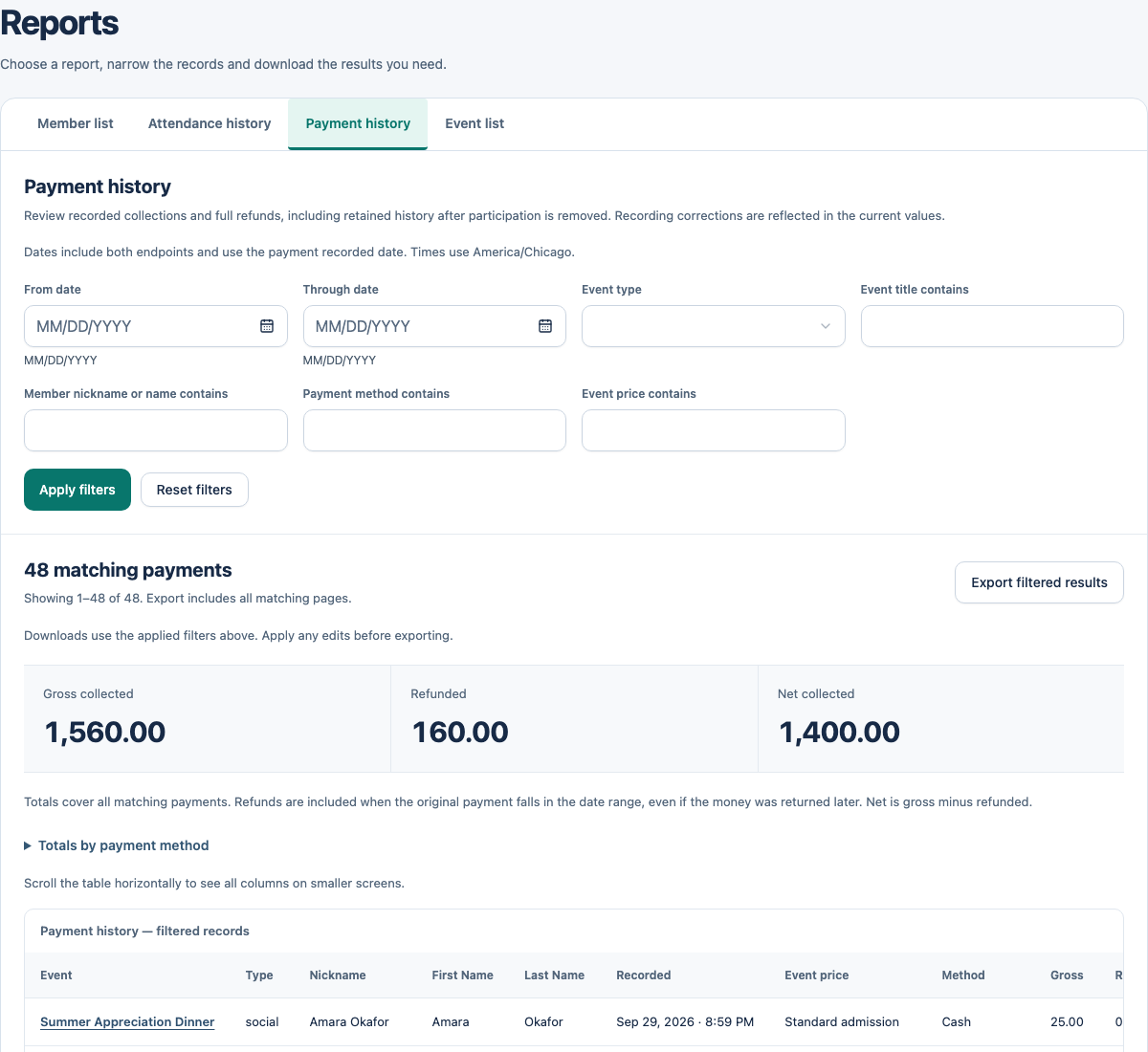The height and width of the screenshot is (1052, 1148).
Task: Click the Event title contains field
Action: 992,326
